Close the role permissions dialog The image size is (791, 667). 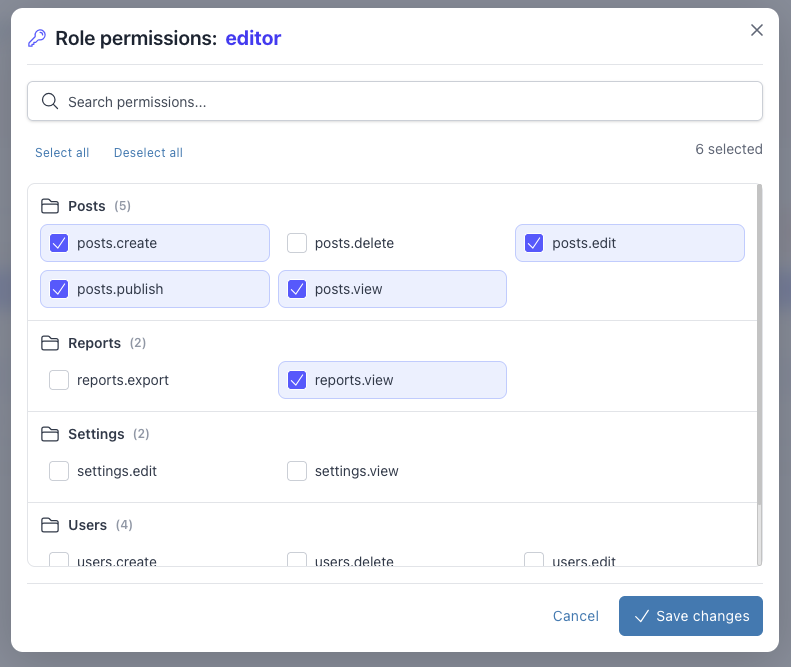[757, 30]
